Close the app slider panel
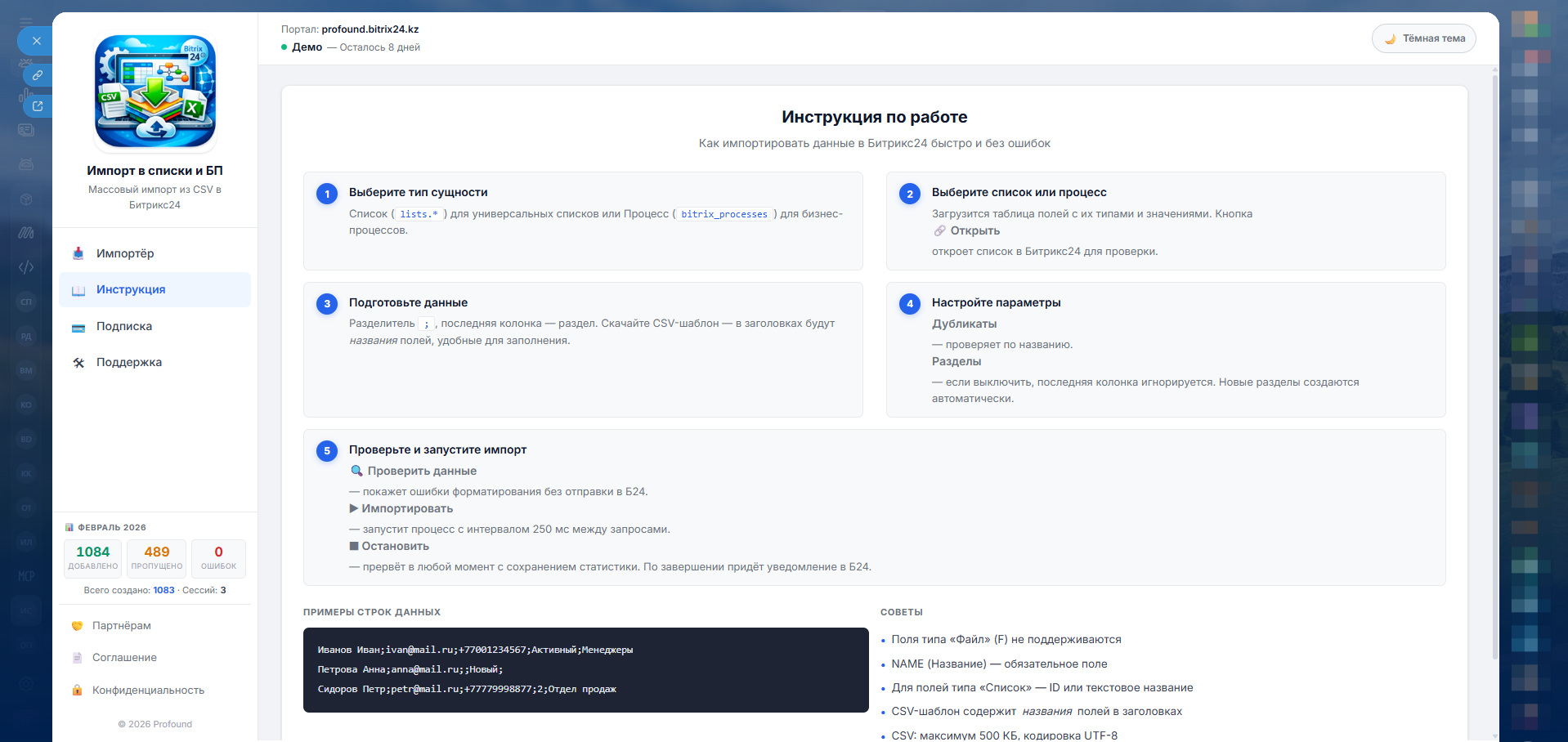1568x742 pixels. 36,41
